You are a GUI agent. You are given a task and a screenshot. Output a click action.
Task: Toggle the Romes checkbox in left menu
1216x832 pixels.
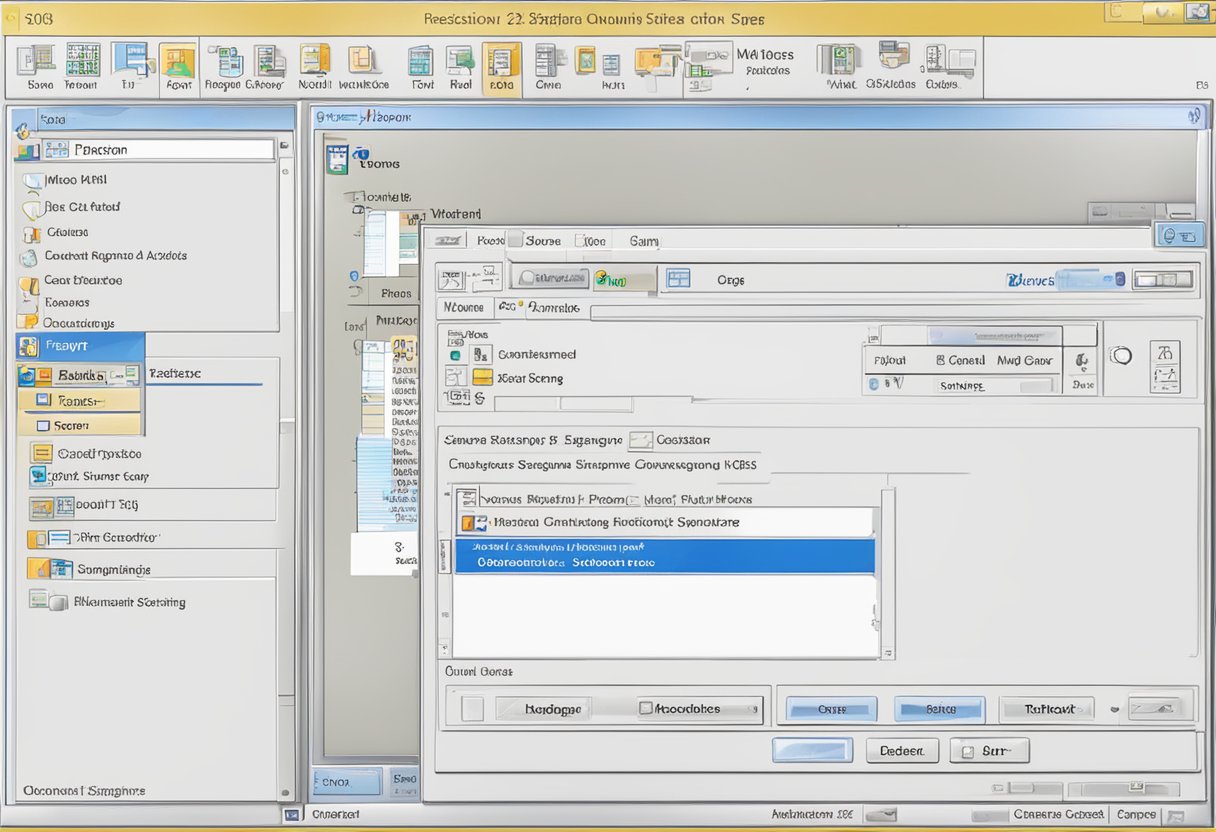(43, 400)
